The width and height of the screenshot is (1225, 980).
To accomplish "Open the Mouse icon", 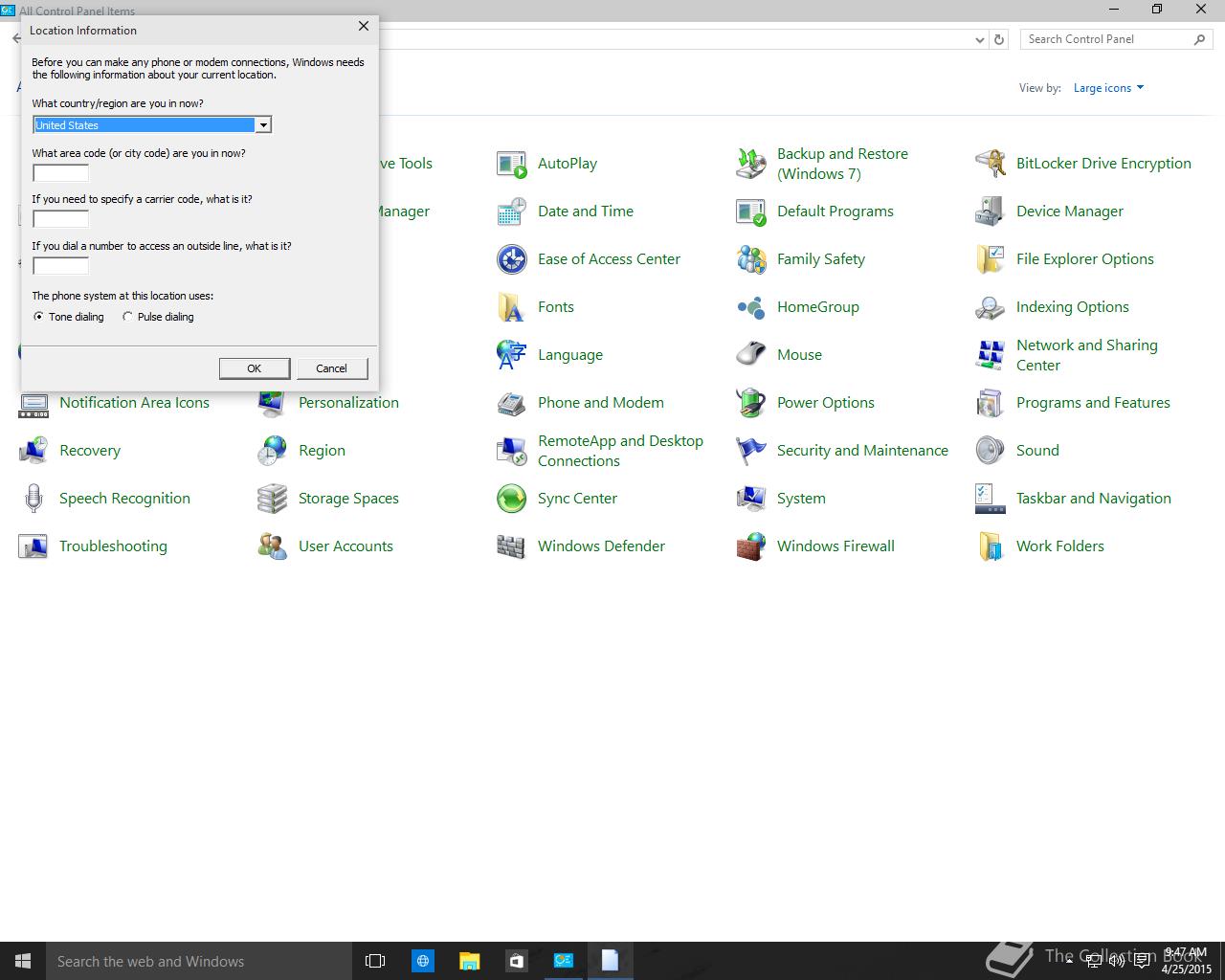I will tap(751, 355).
